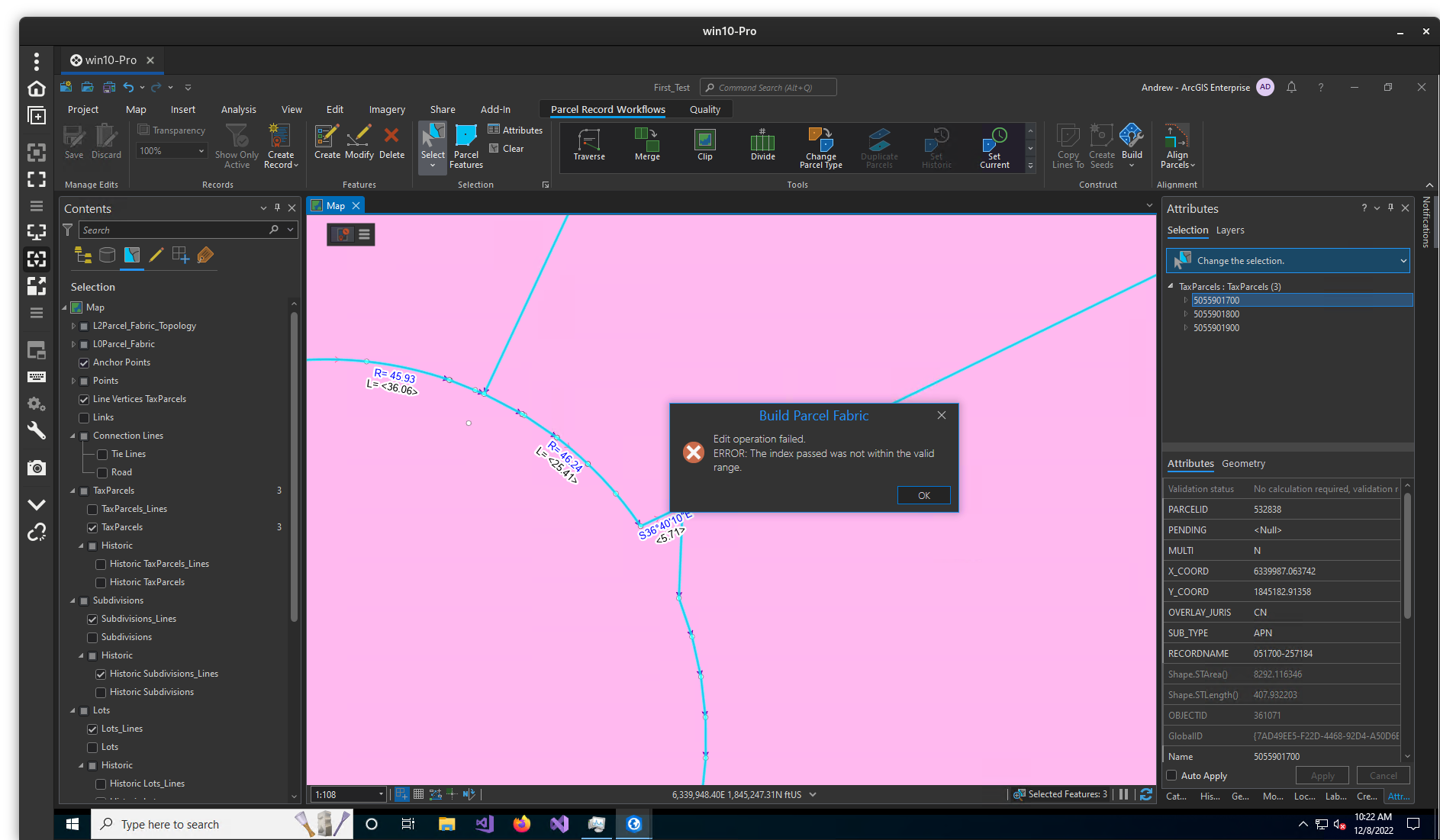
Task: Click the Modify features icon
Action: pos(359,142)
